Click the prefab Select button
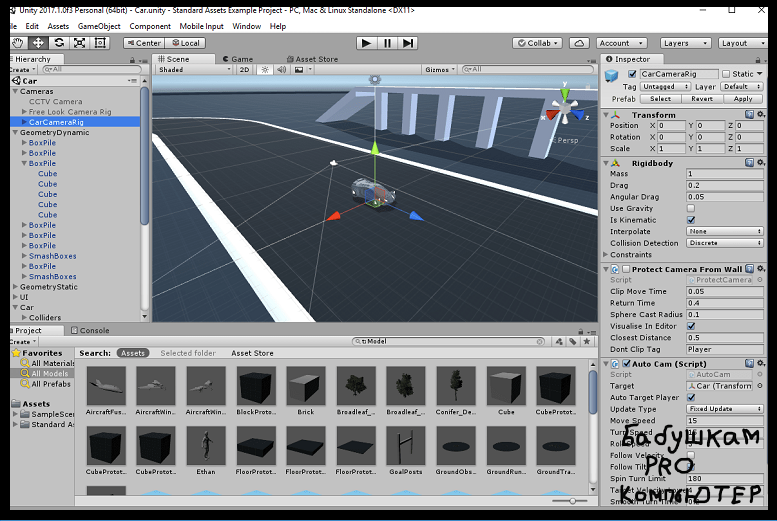777x521 pixels. (660, 99)
